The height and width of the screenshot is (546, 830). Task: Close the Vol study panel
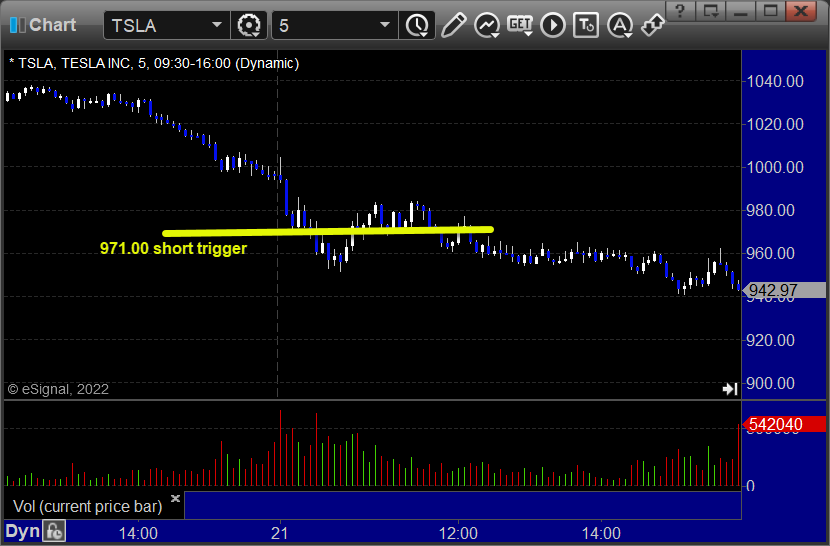tap(175, 498)
